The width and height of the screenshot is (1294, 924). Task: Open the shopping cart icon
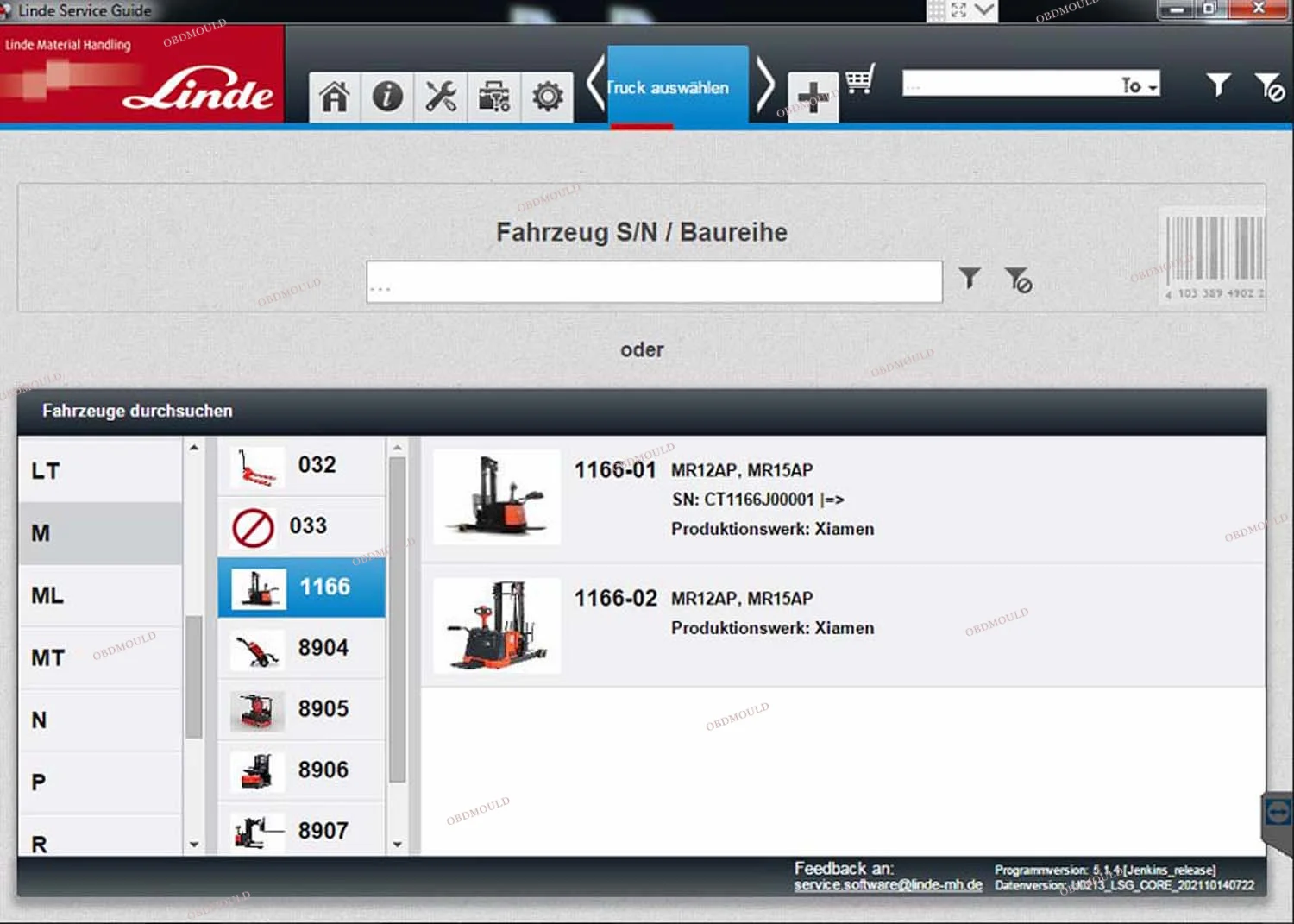860,80
